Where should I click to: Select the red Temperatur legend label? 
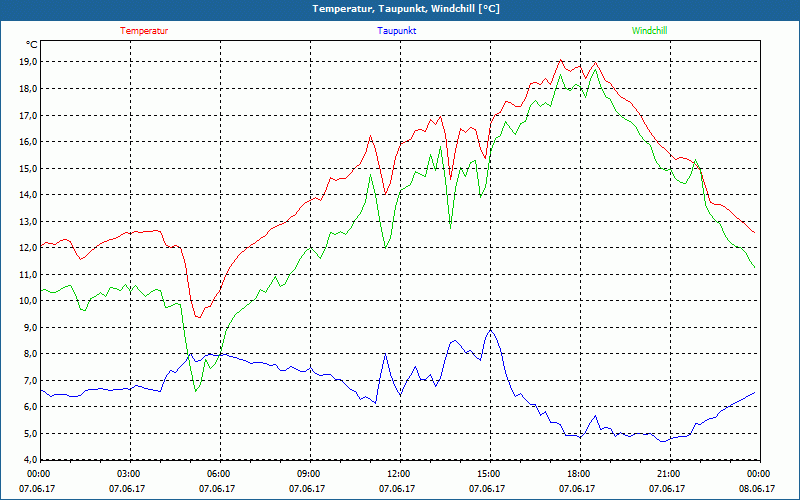click(x=144, y=31)
